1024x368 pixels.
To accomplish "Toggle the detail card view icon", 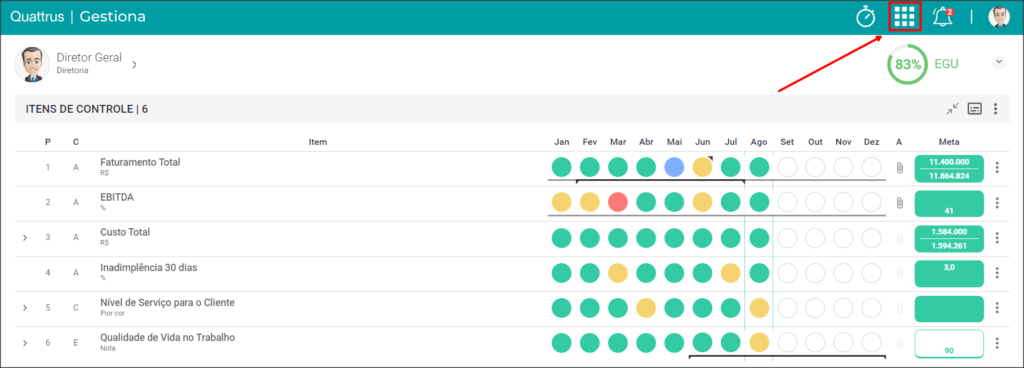I will pyautogui.click(x=975, y=109).
